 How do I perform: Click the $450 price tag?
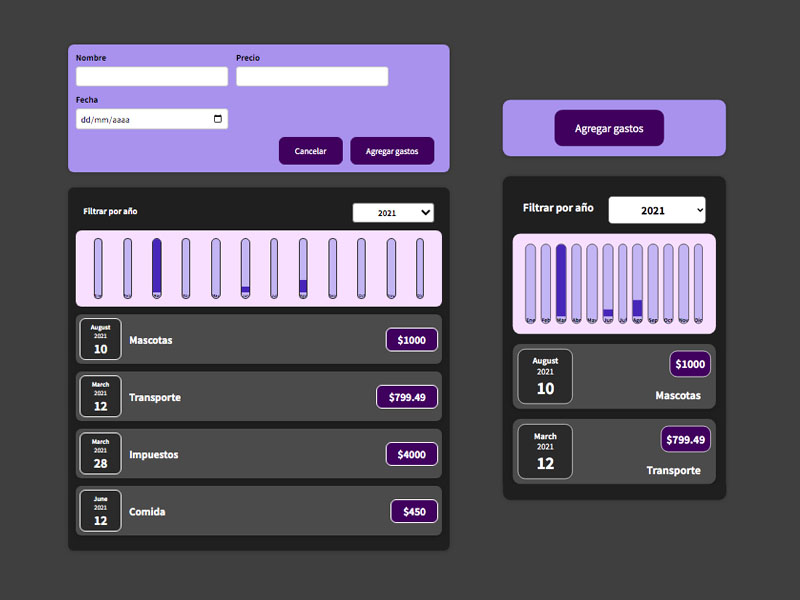(x=414, y=511)
